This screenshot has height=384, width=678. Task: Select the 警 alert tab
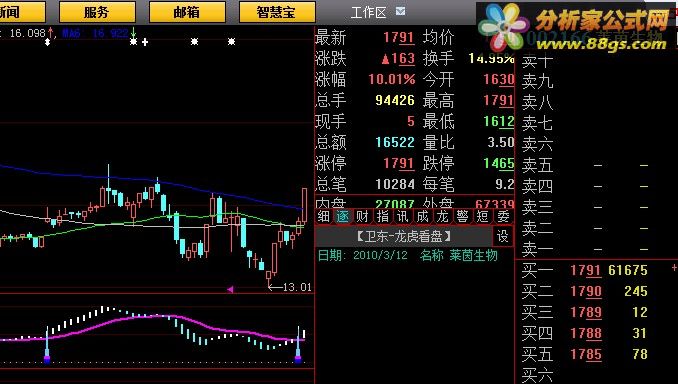pyautogui.click(x=462, y=216)
